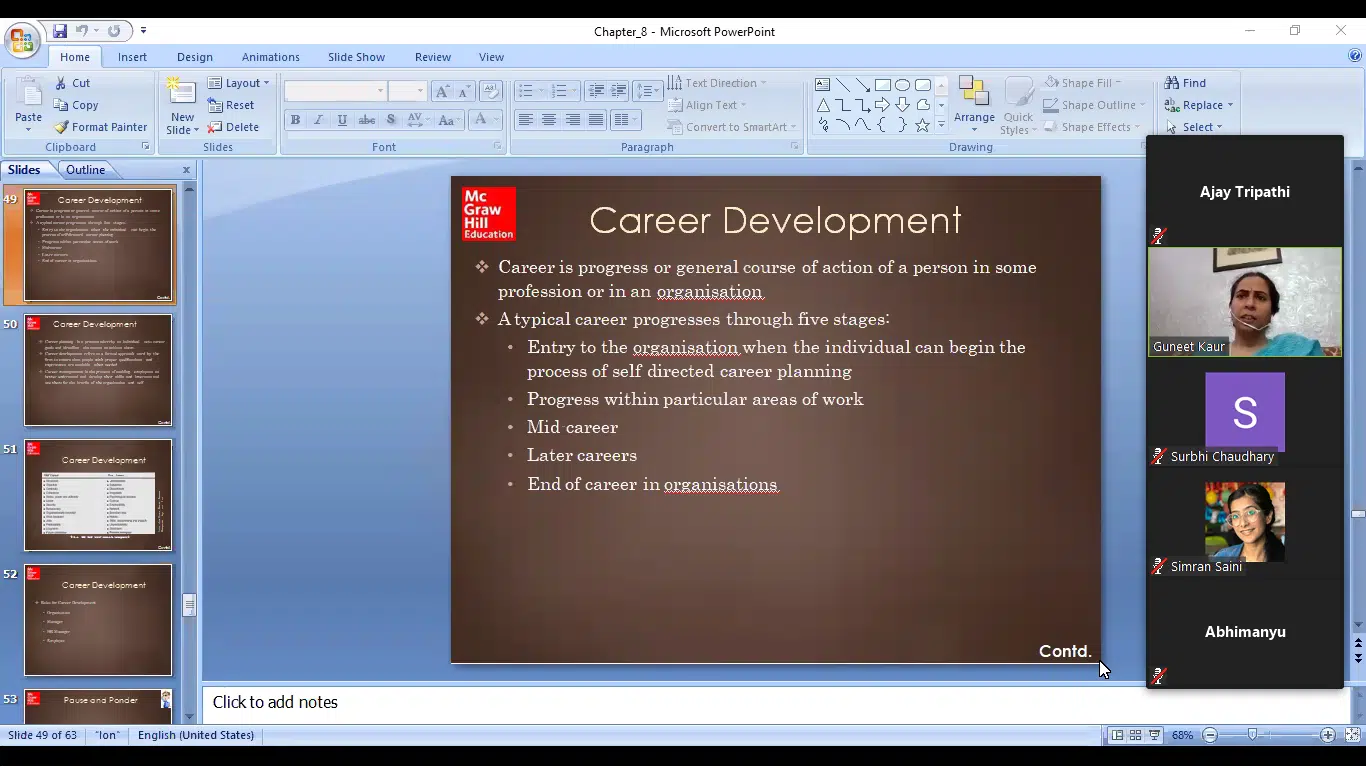
Task: Open the Replace dropdown arrow
Action: click(1230, 105)
